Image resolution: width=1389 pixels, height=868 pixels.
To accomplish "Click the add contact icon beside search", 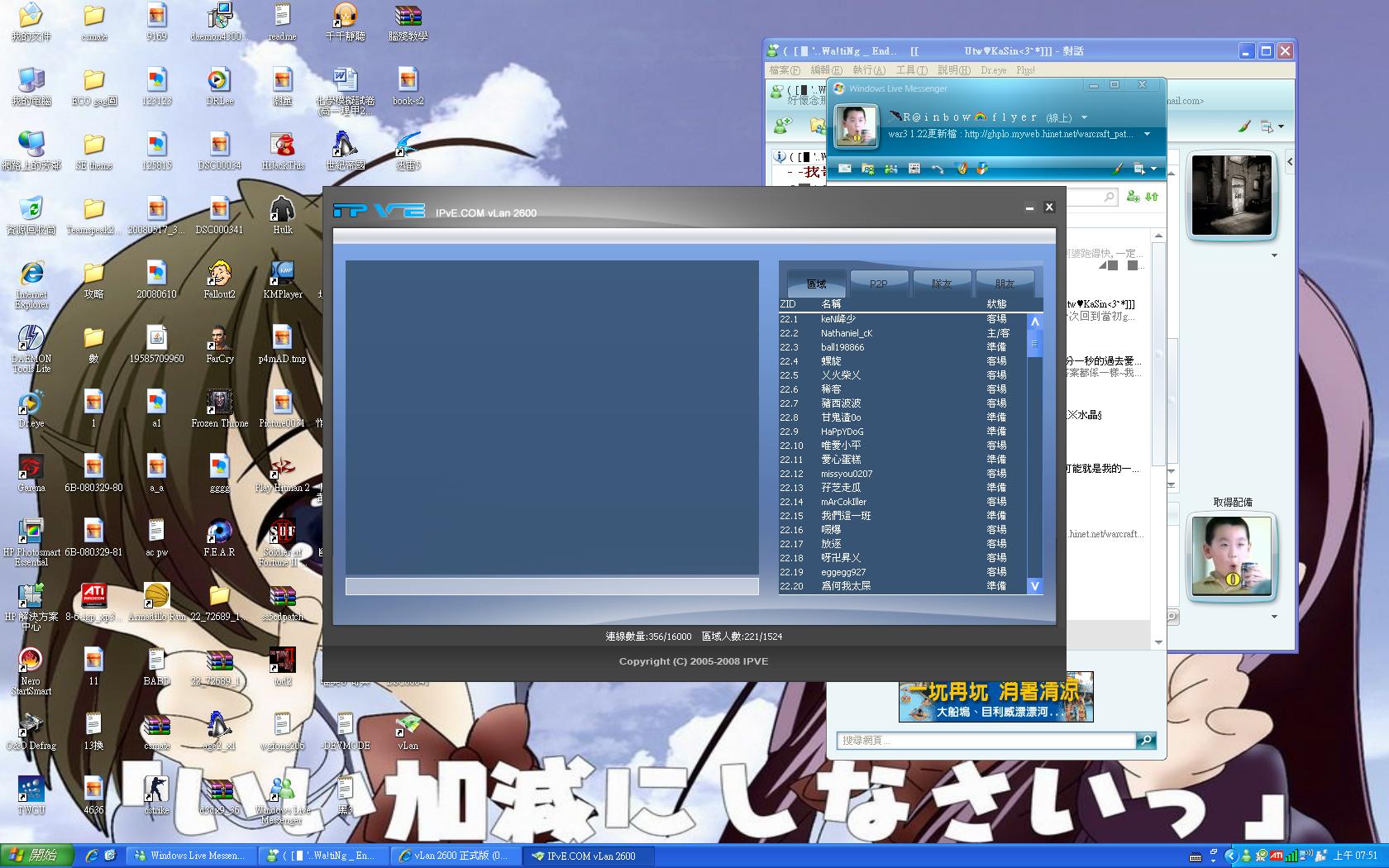I will tap(1133, 197).
